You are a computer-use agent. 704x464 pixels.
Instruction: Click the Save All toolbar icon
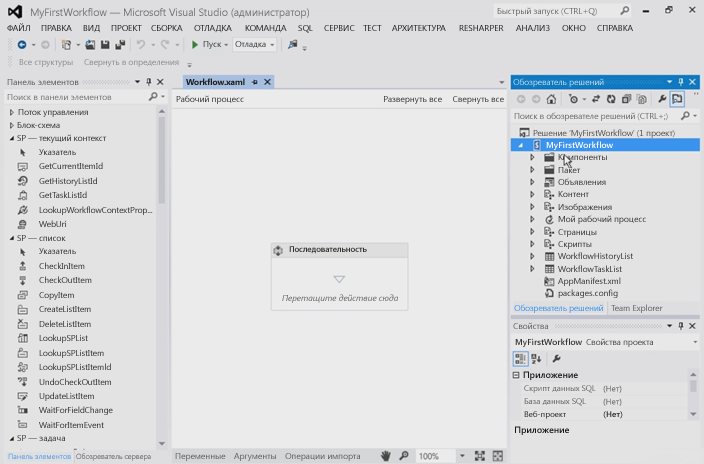click(120, 44)
